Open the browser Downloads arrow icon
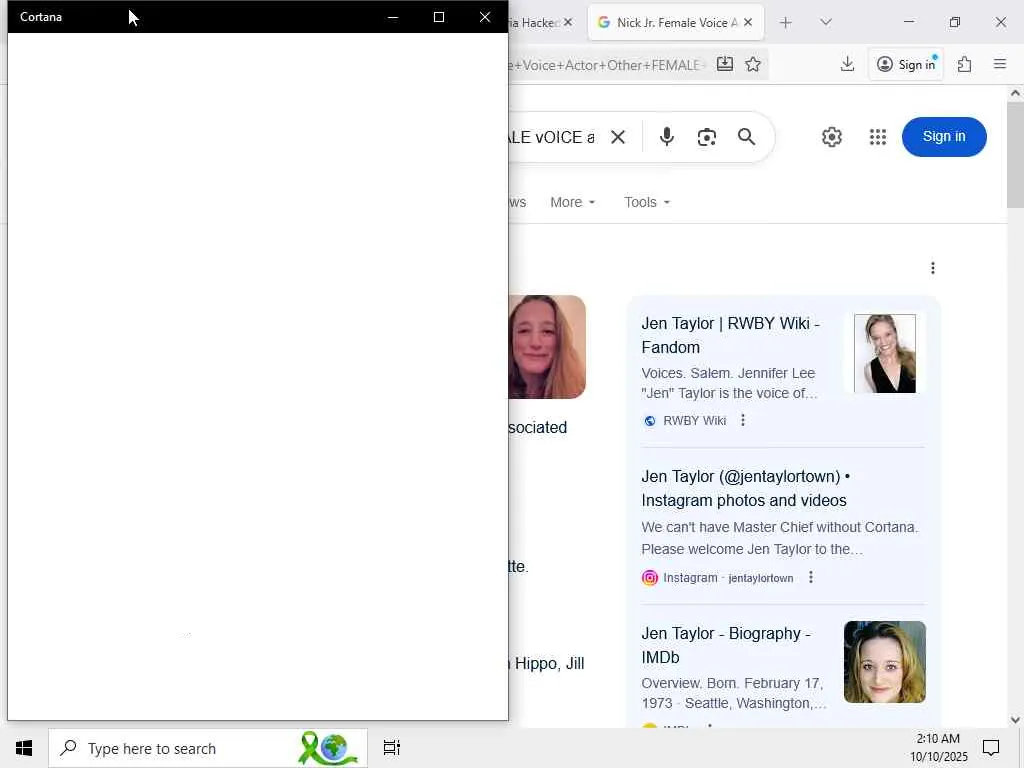Screen dimensions: 1024x768 coord(847,64)
